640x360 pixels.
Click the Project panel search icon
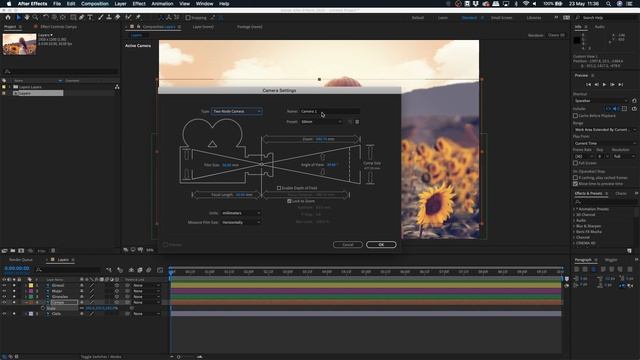pos(7,71)
